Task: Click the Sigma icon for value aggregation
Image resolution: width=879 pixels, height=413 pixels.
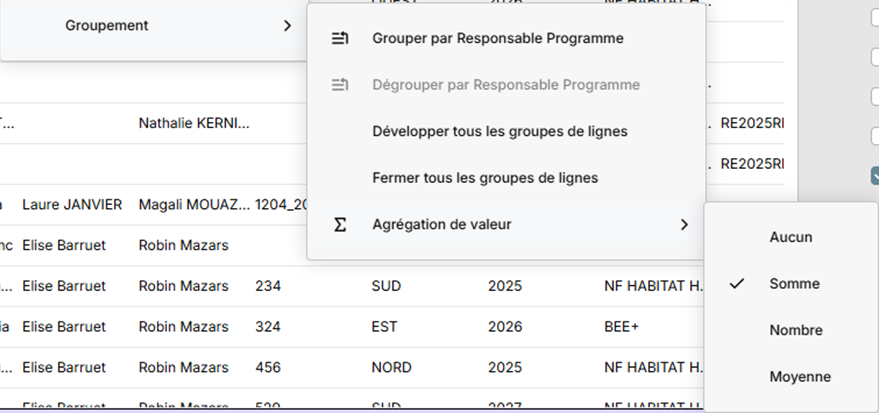Action: [x=340, y=225]
